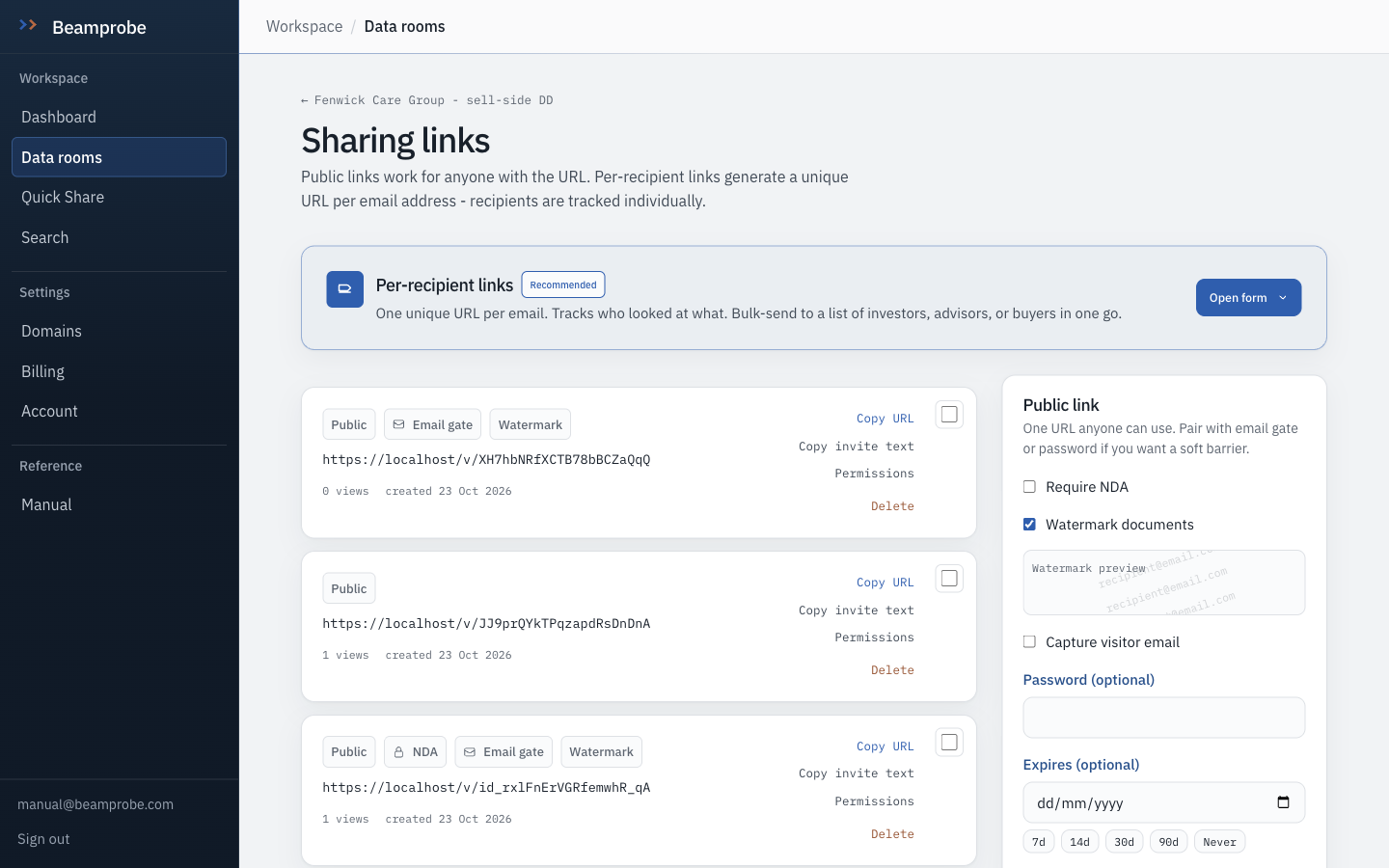
Task: Copy URL of the XH7hbNRfXCTB78bBCZaQqQ link
Action: [885, 419]
